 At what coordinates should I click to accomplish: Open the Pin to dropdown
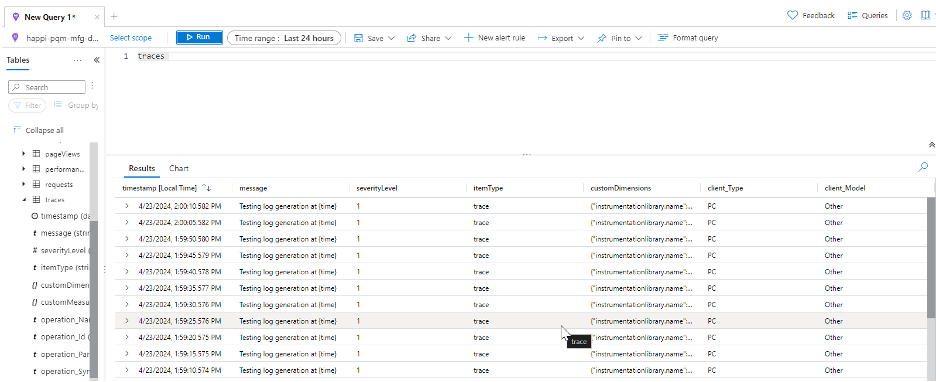[x=620, y=38]
